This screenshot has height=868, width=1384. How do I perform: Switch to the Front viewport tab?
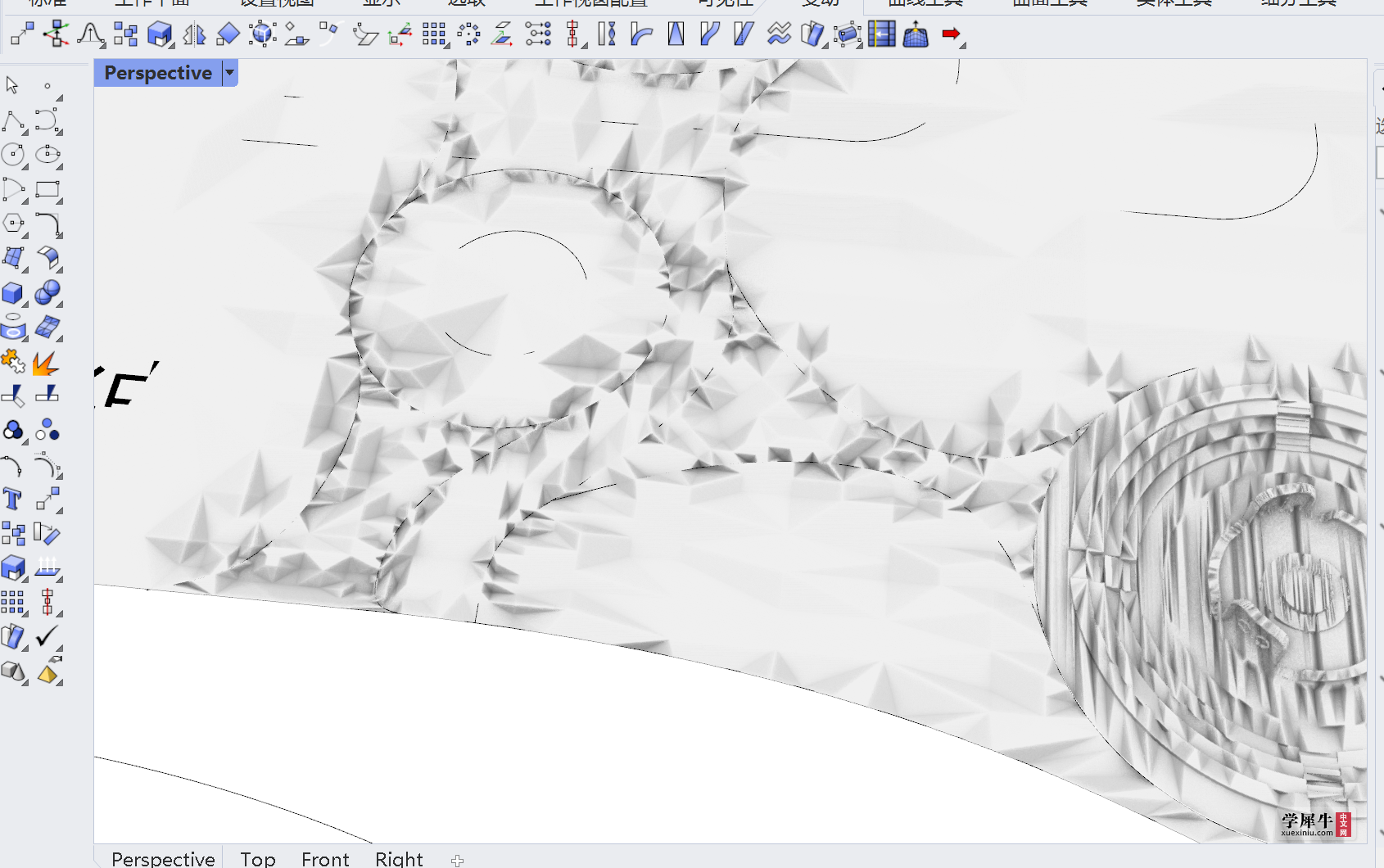[325, 858]
